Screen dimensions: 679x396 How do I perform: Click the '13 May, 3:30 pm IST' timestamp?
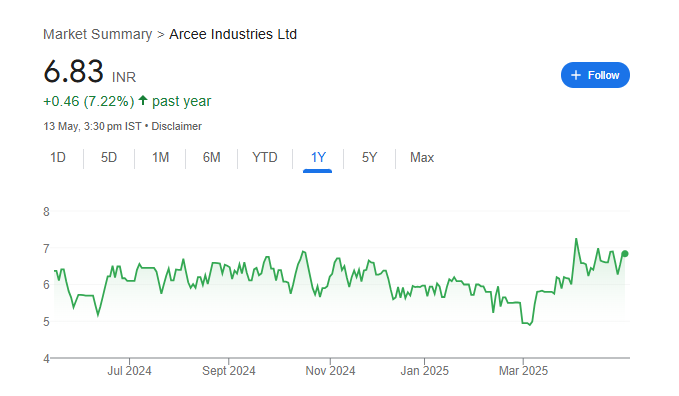pyautogui.click(x=92, y=126)
